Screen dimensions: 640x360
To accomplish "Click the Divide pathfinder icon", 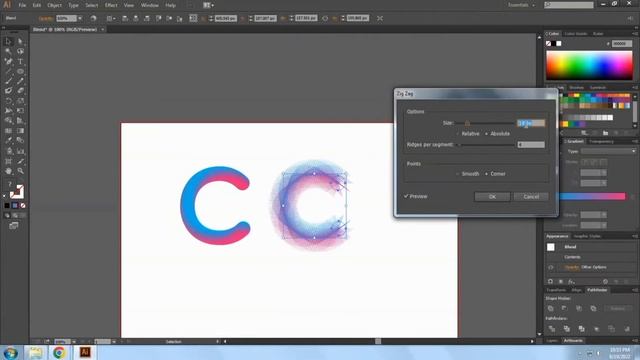I will coord(552,329).
